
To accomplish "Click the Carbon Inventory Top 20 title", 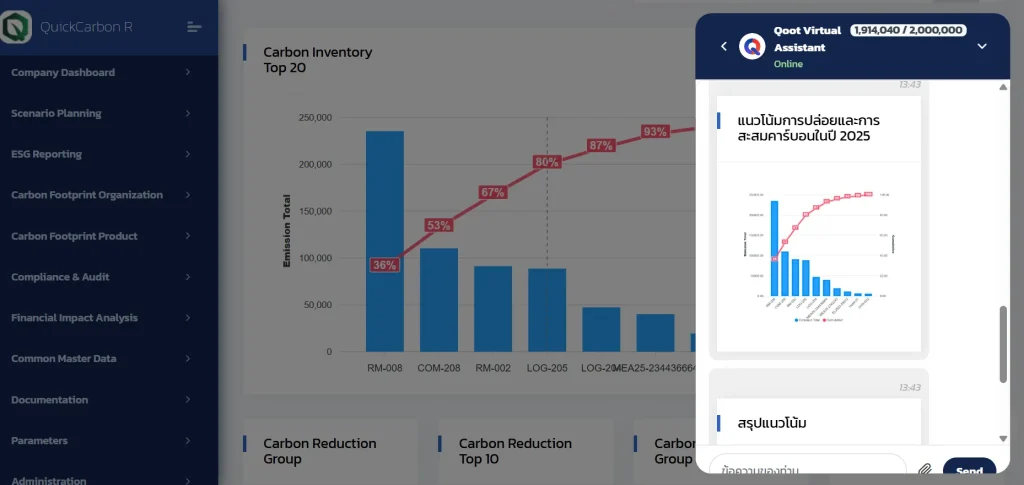I will [x=318, y=60].
